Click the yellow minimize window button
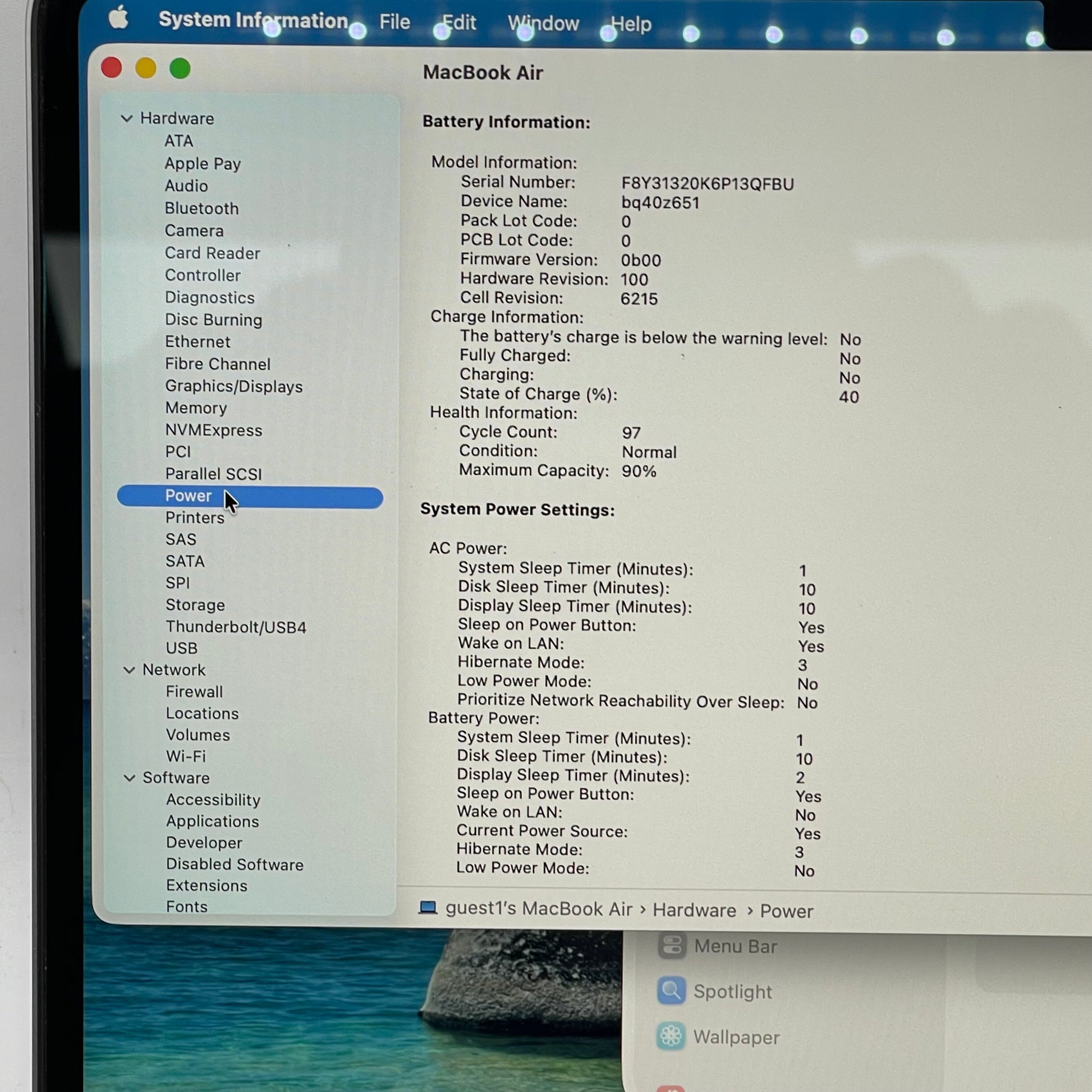The image size is (1092, 1092). (x=146, y=68)
